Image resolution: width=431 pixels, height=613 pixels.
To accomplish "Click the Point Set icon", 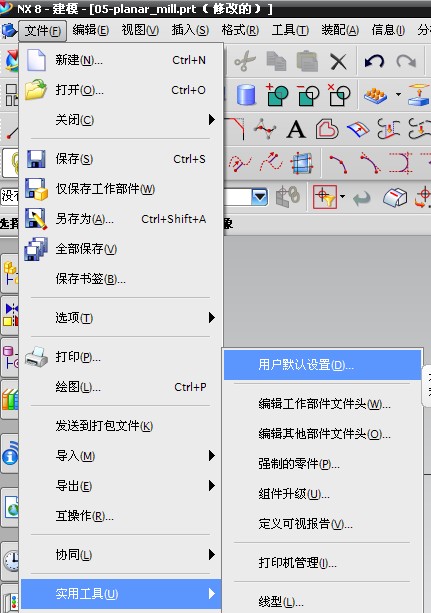I will pyautogui.click(x=265, y=129).
